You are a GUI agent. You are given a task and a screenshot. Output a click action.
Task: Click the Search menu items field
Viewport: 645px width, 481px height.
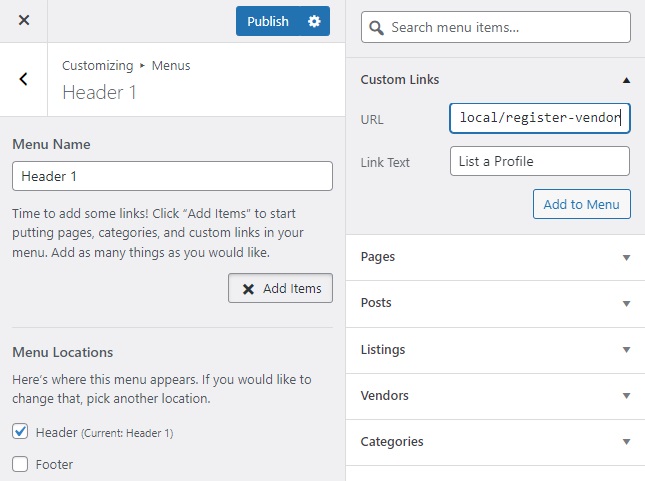coord(505,27)
